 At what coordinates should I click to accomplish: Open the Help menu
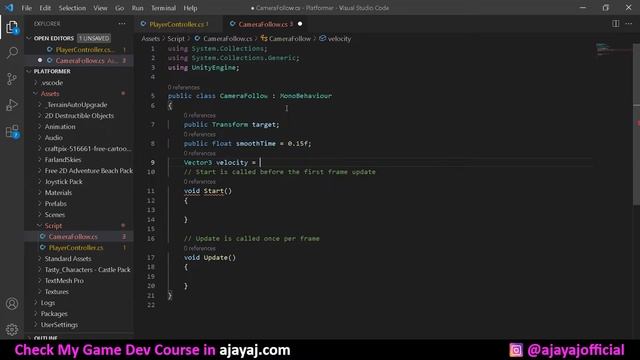coord(190,8)
